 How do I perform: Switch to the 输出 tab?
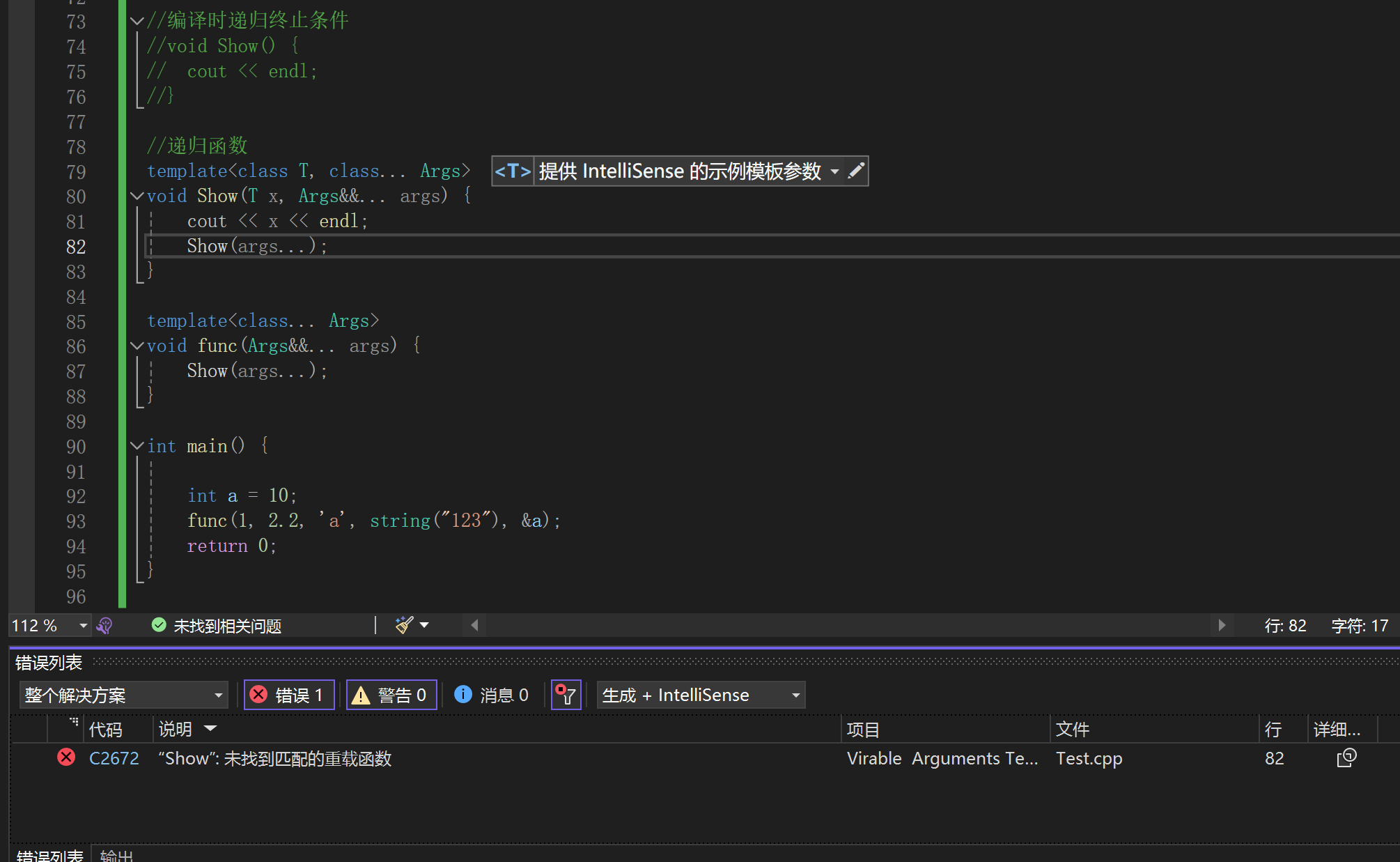(x=116, y=856)
